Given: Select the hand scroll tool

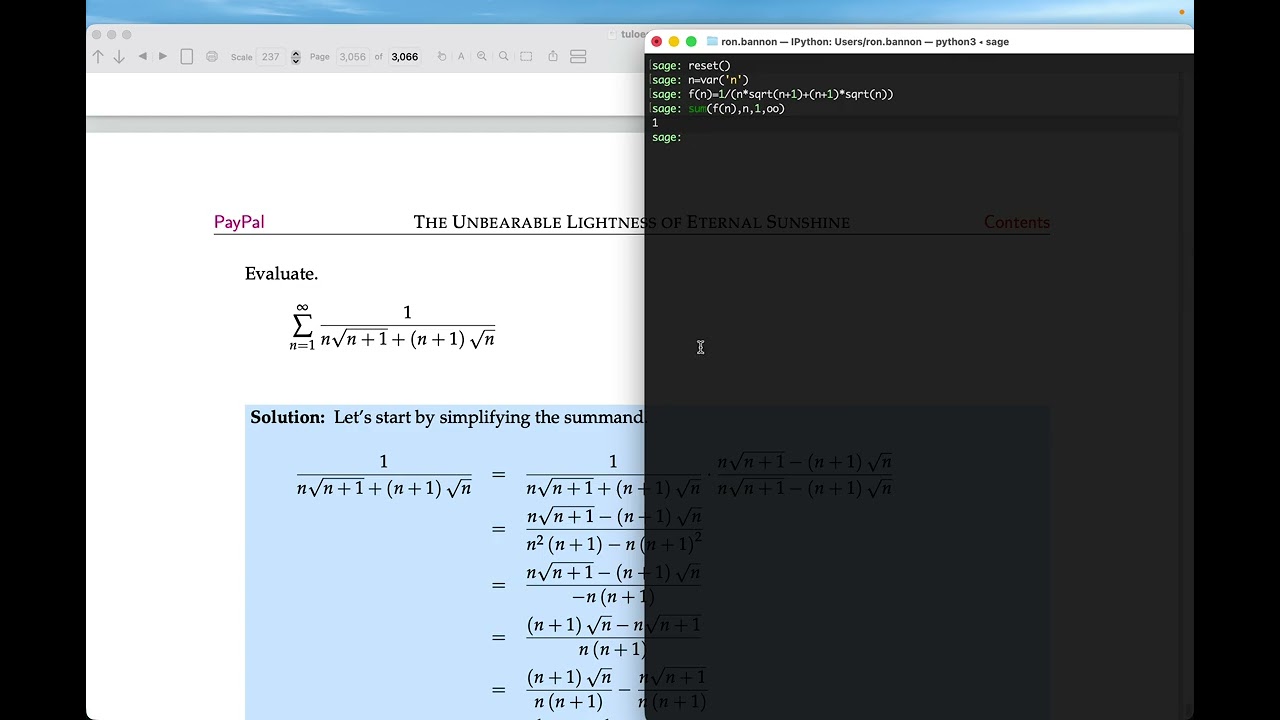Looking at the screenshot, I should coord(442,57).
